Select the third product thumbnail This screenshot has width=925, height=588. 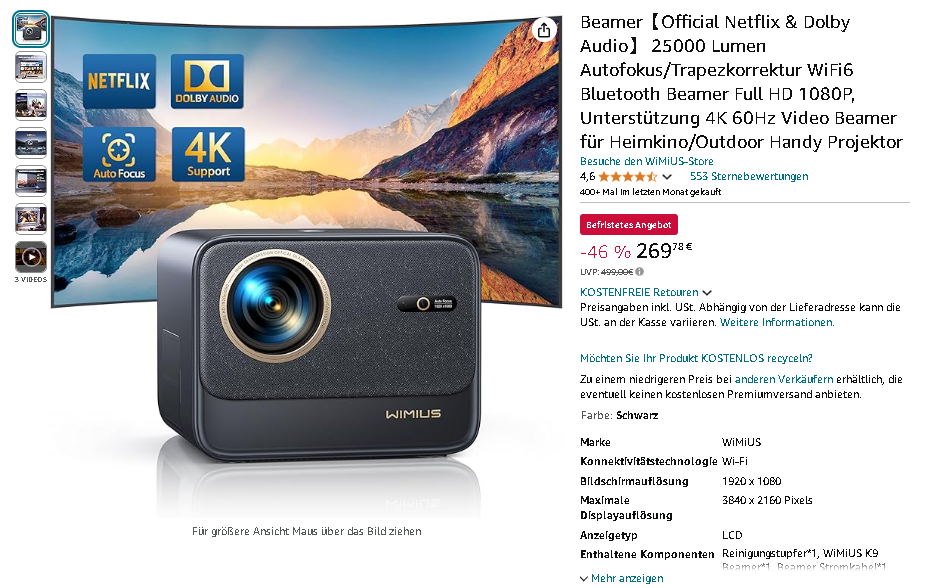(31, 105)
